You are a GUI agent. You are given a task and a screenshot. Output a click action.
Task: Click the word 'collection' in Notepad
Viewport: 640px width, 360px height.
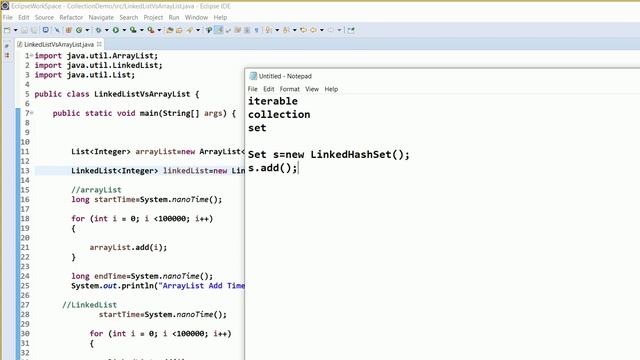tap(279, 115)
